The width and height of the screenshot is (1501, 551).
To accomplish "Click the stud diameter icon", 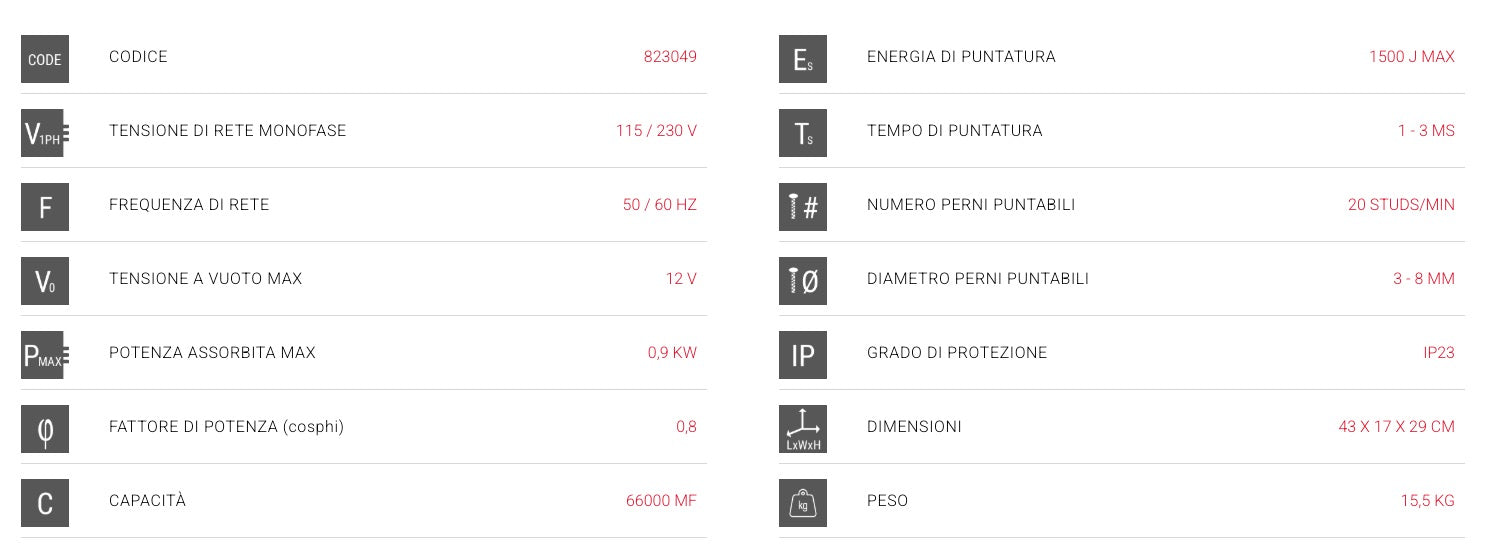I will [x=803, y=281].
